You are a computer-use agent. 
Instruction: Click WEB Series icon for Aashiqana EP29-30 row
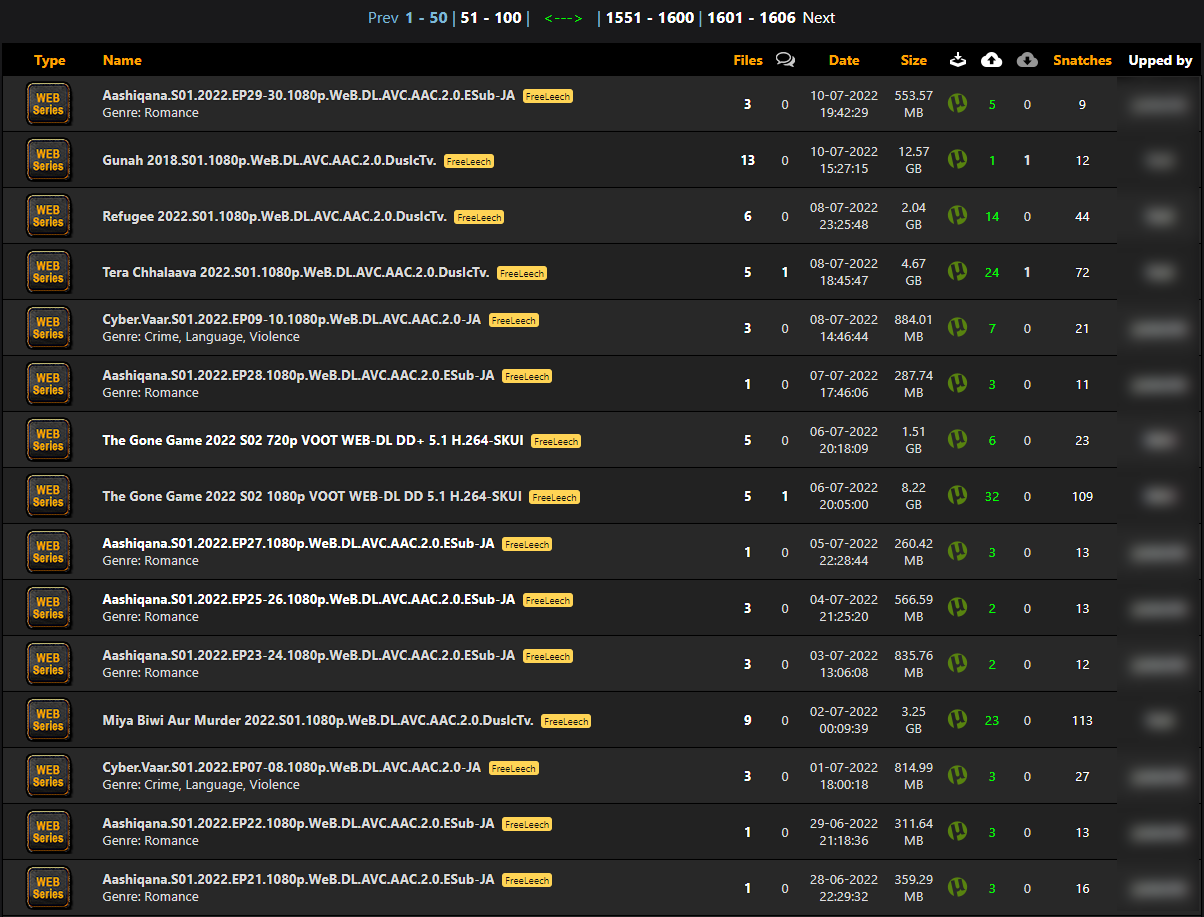[48, 104]
